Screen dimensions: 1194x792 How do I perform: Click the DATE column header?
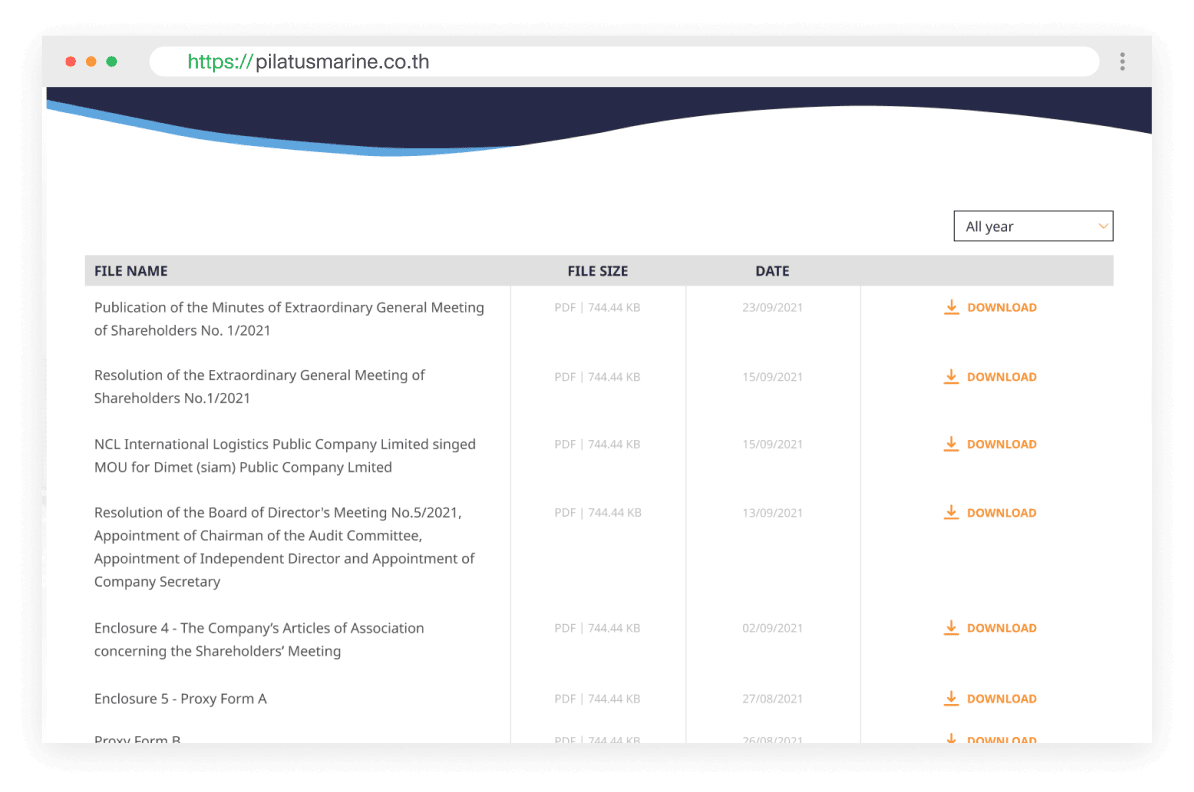click(x=772, y=271)
